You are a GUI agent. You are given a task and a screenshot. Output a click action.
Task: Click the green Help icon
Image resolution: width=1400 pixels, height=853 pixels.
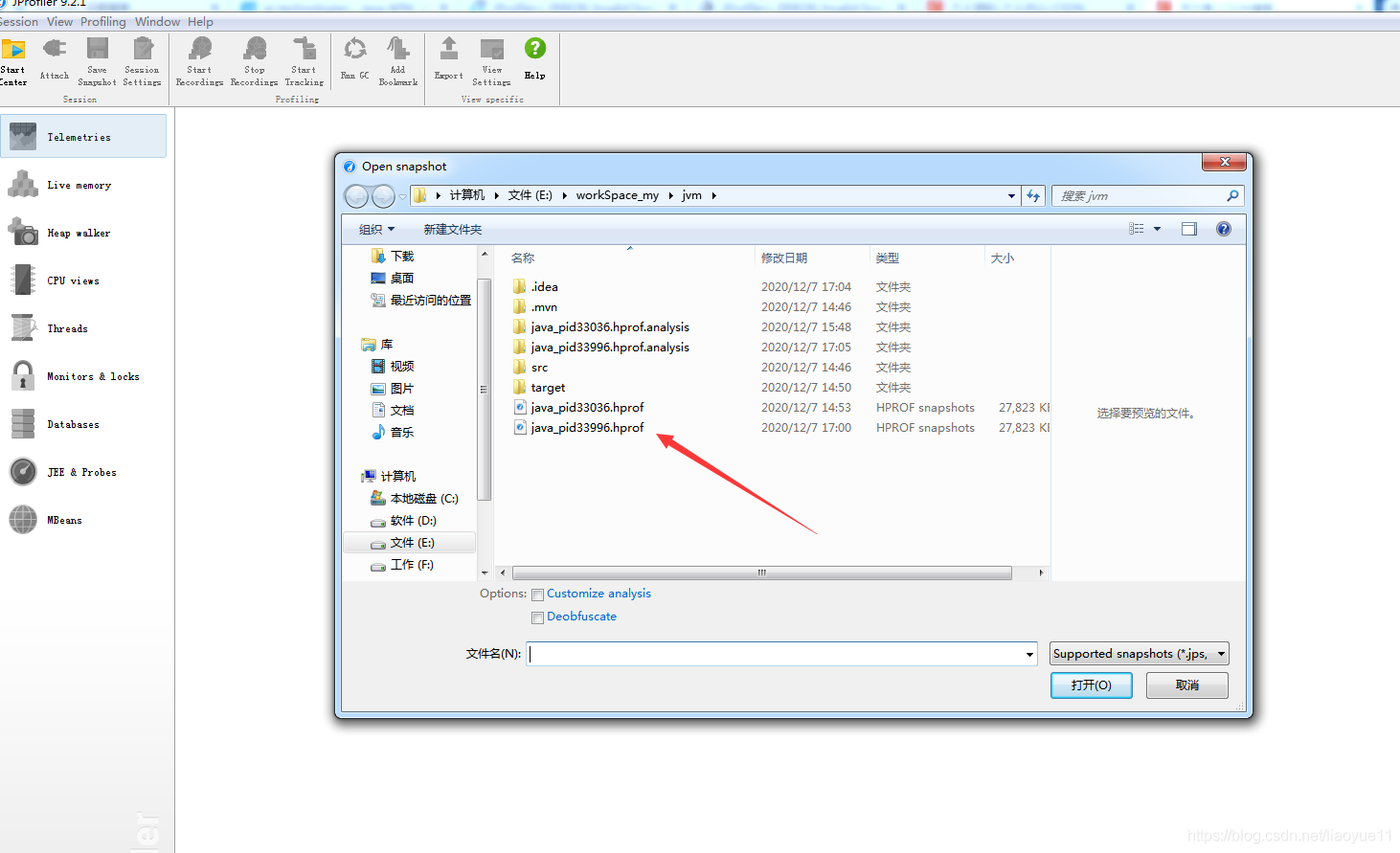point(535,48)
